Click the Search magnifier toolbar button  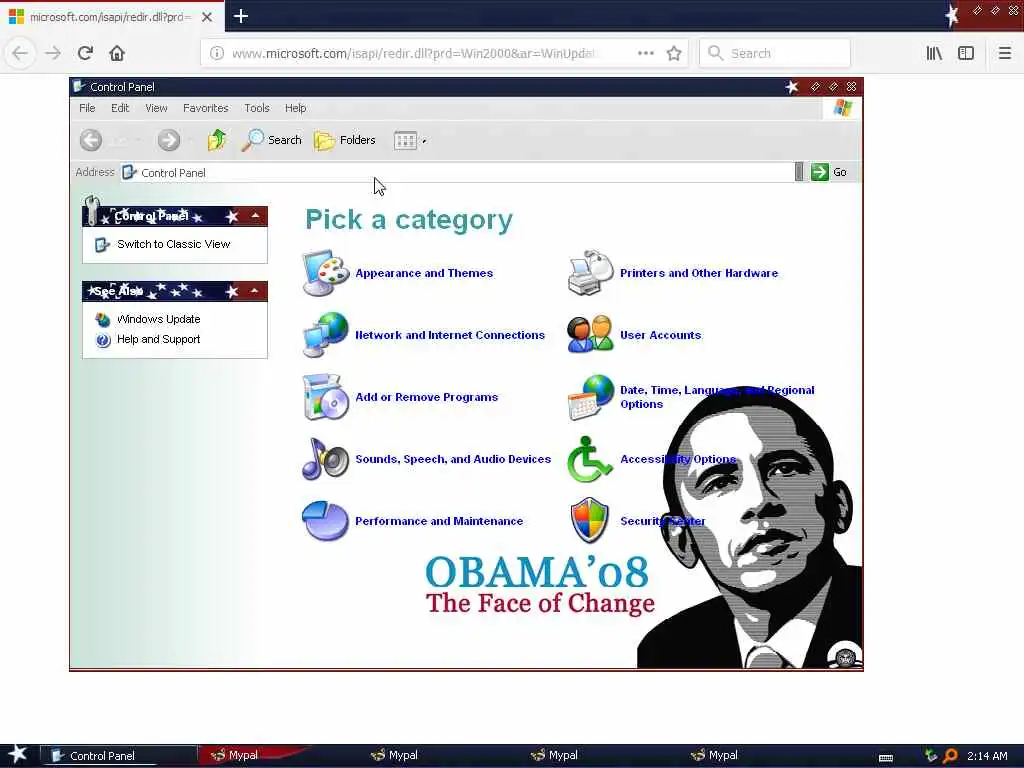271,140
